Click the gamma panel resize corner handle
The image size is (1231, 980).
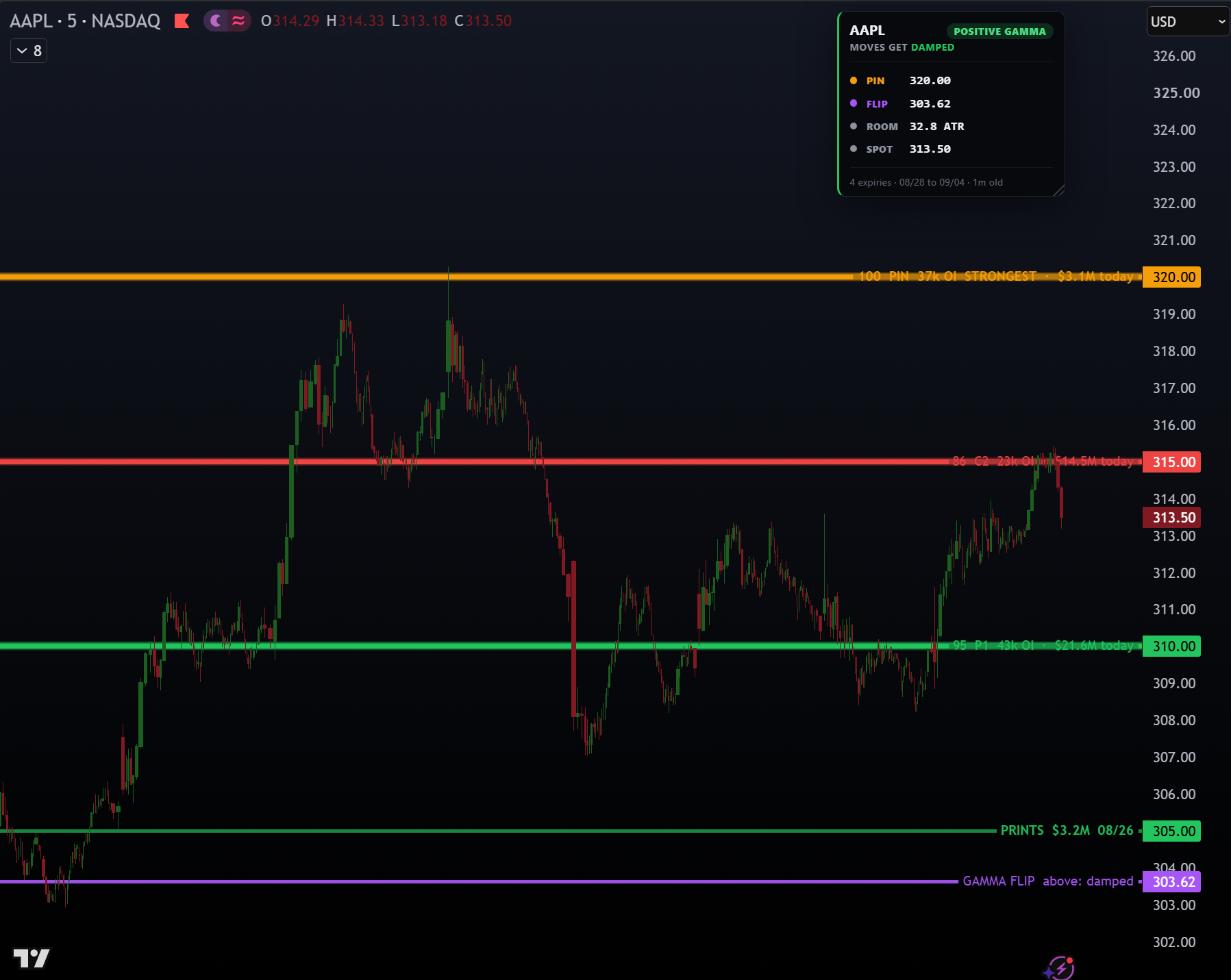[x=1058, y=190]
